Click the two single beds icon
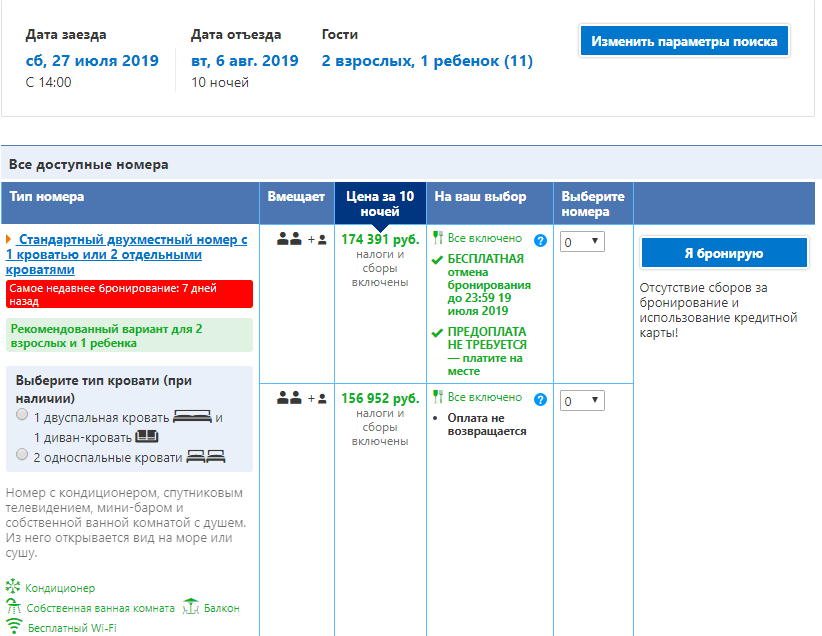 pyautogui.click(x=206, y=457)
